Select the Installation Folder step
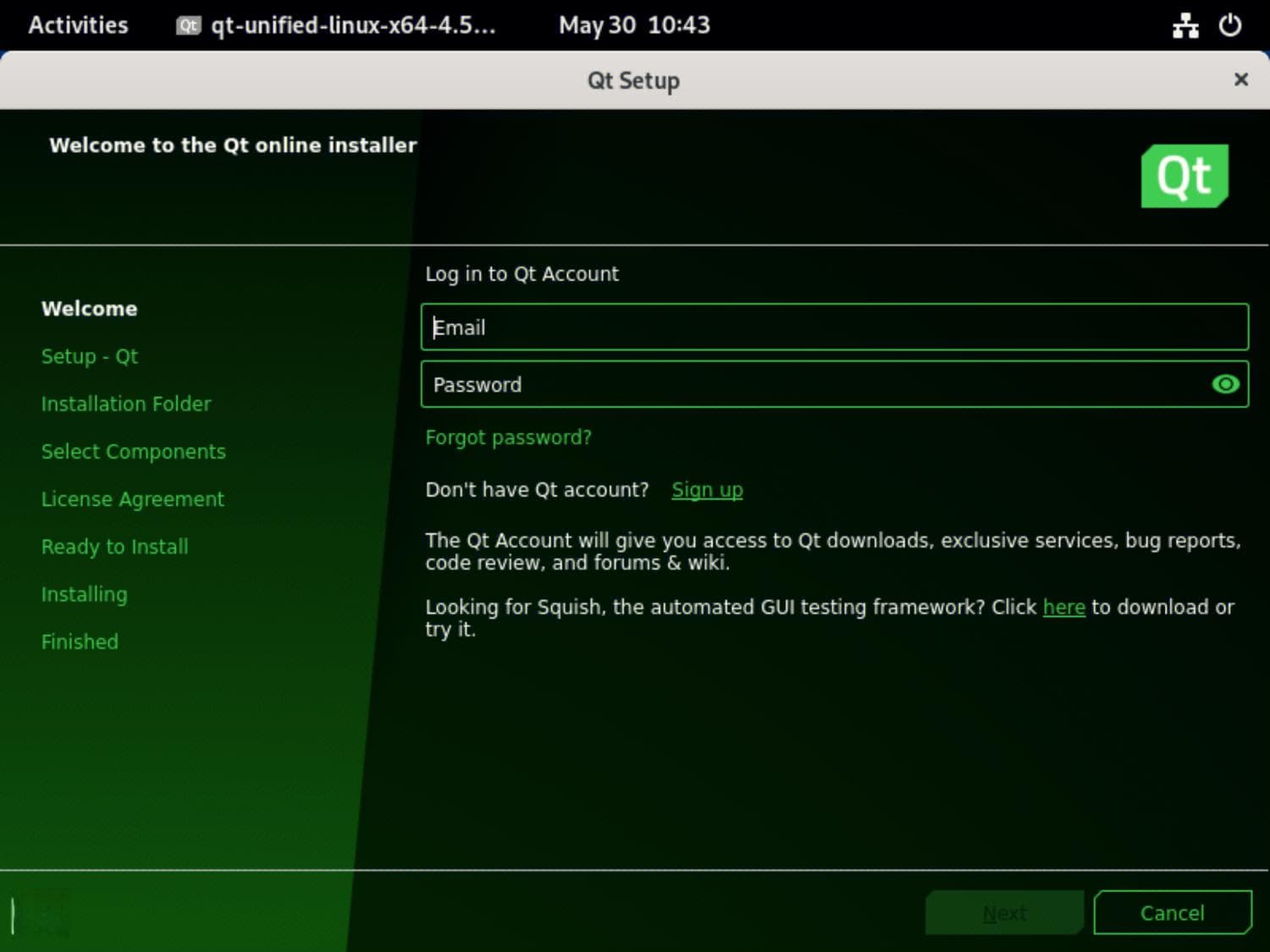The image size is (1270, 952). (126, 404)
